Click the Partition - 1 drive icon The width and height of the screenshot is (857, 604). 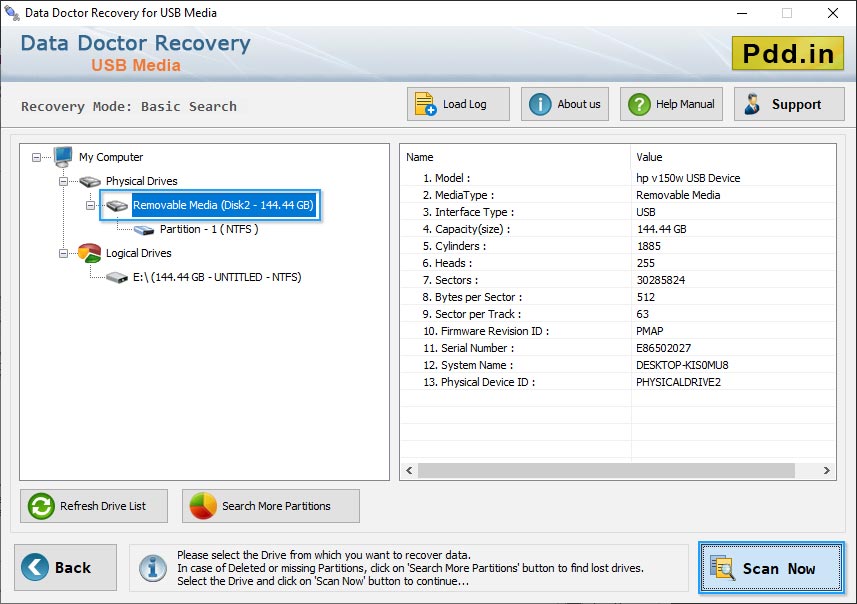point(144,230)
